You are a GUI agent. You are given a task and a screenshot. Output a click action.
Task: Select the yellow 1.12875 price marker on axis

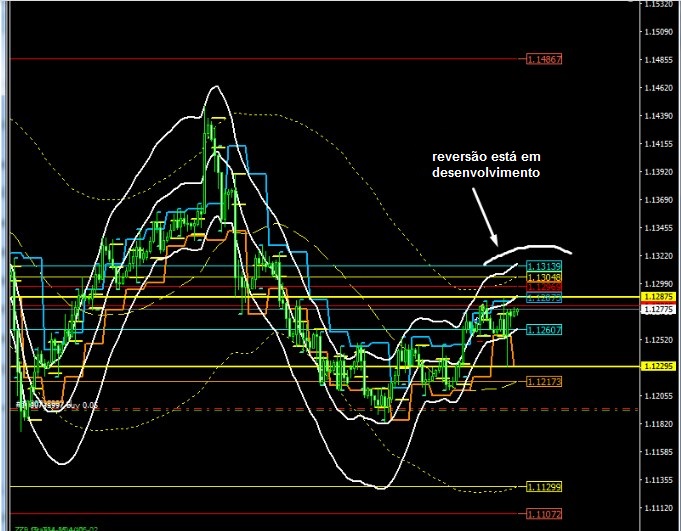coord(659,298)
